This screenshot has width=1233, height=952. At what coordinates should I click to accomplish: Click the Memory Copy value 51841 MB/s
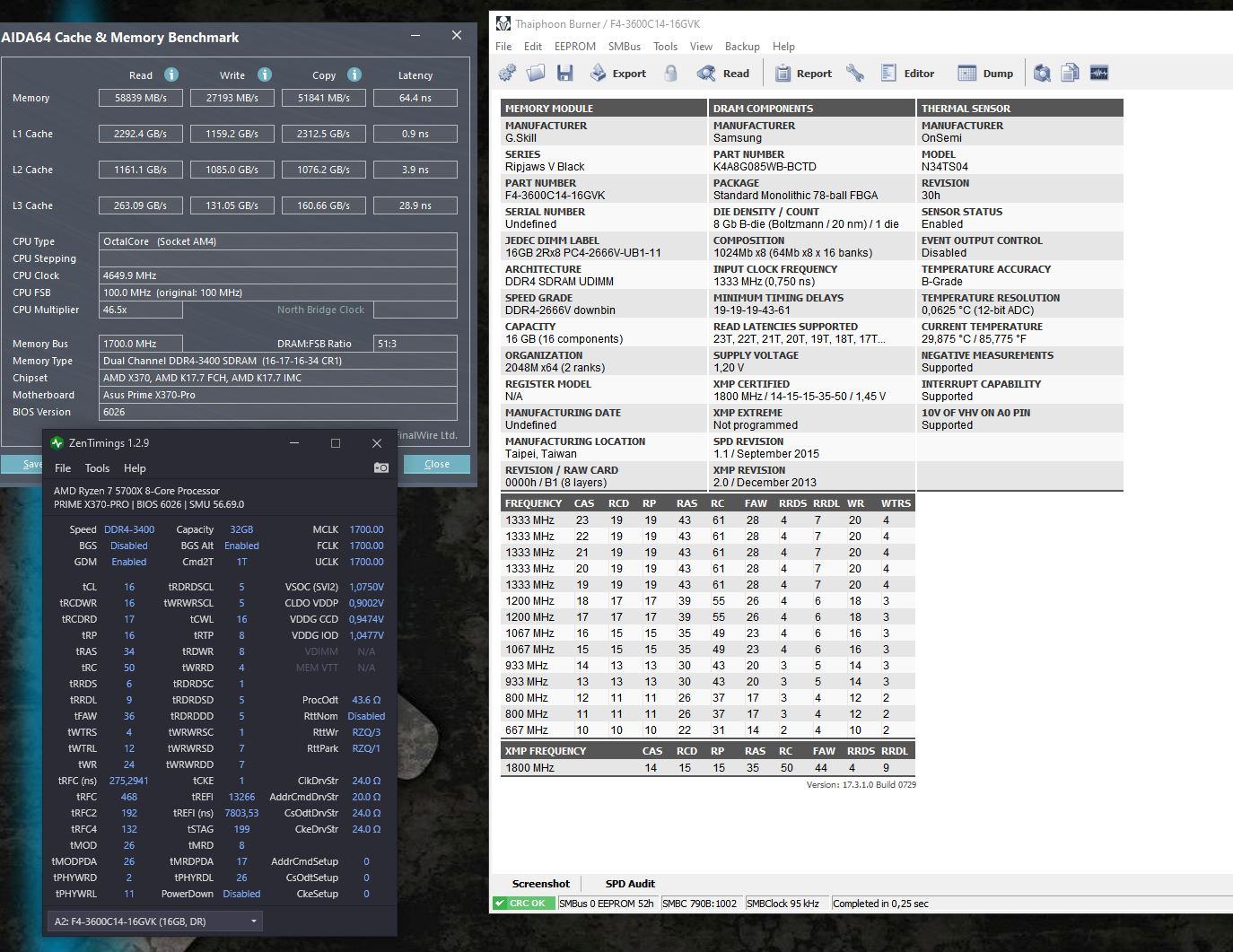[x=324, y=98]
